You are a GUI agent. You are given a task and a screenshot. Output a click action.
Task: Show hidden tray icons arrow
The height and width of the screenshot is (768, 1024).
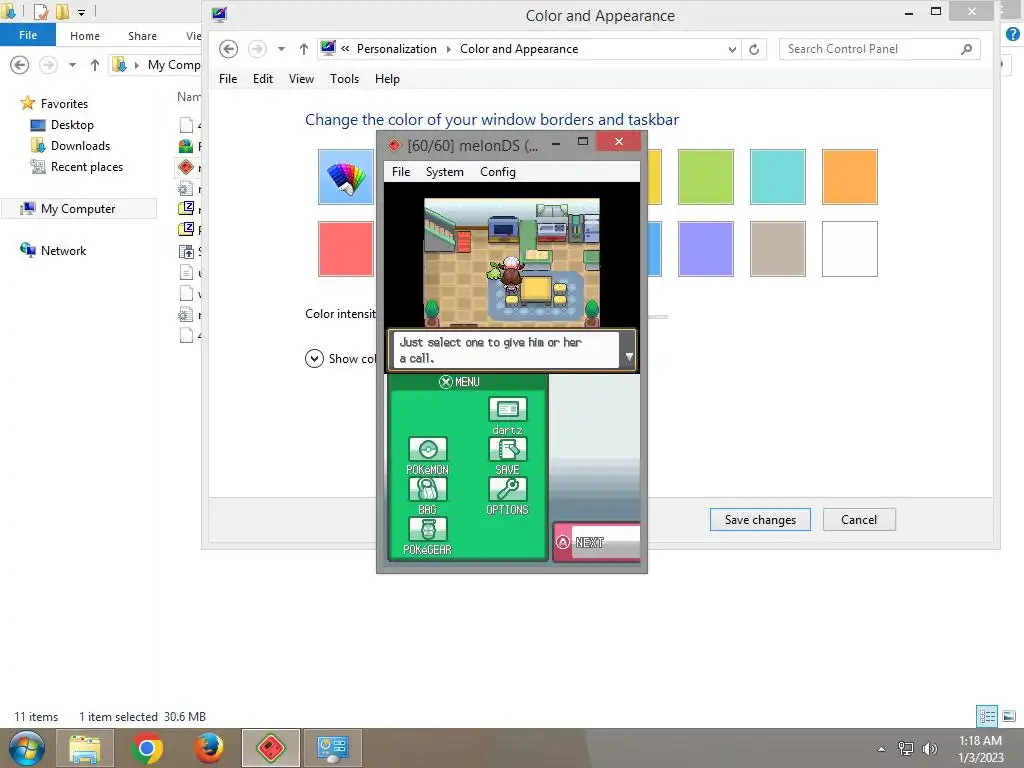pyautogui.click(x=882, y=749)
